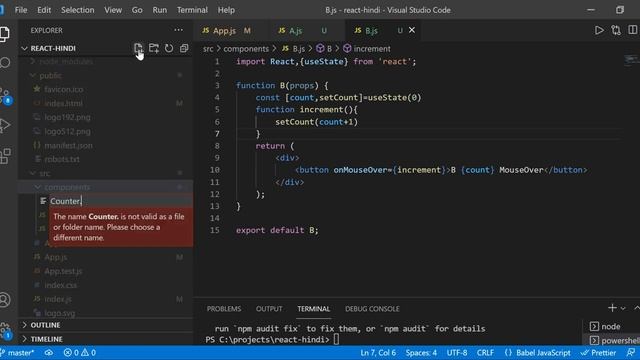Add a new terminal with plus icon

point(612,308)
